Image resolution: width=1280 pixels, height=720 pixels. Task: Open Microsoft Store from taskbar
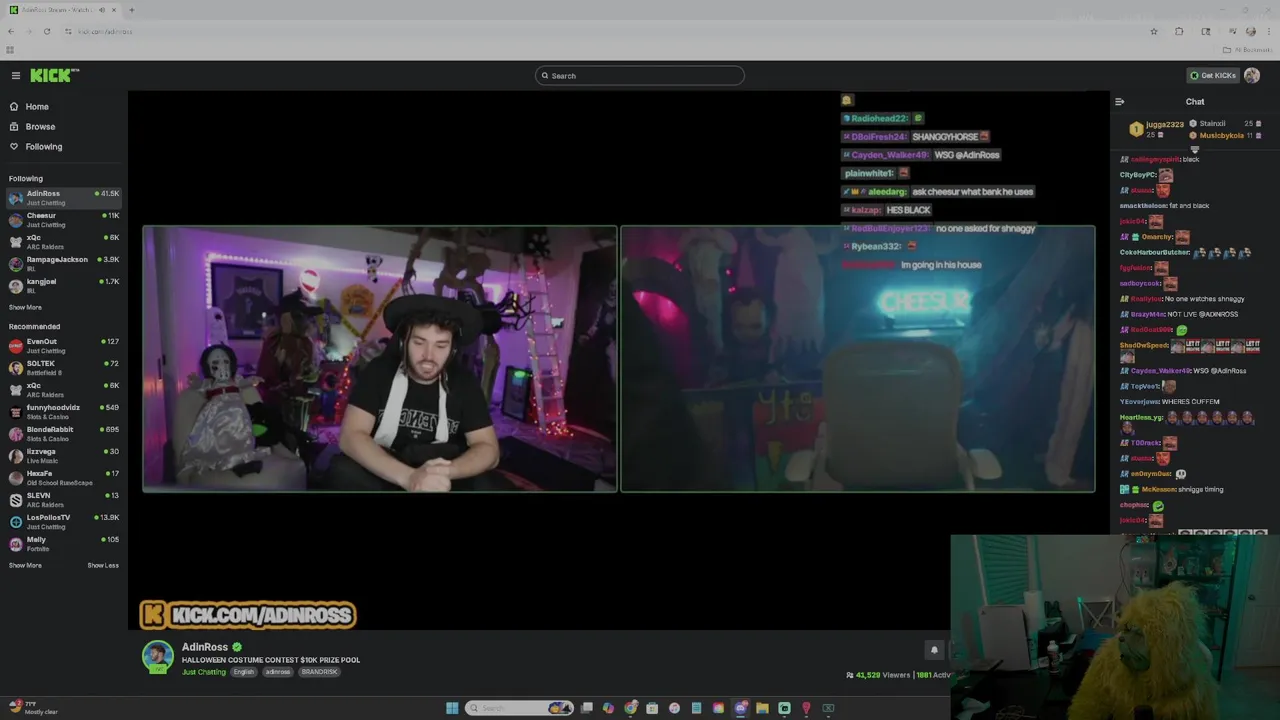point(652,708)
